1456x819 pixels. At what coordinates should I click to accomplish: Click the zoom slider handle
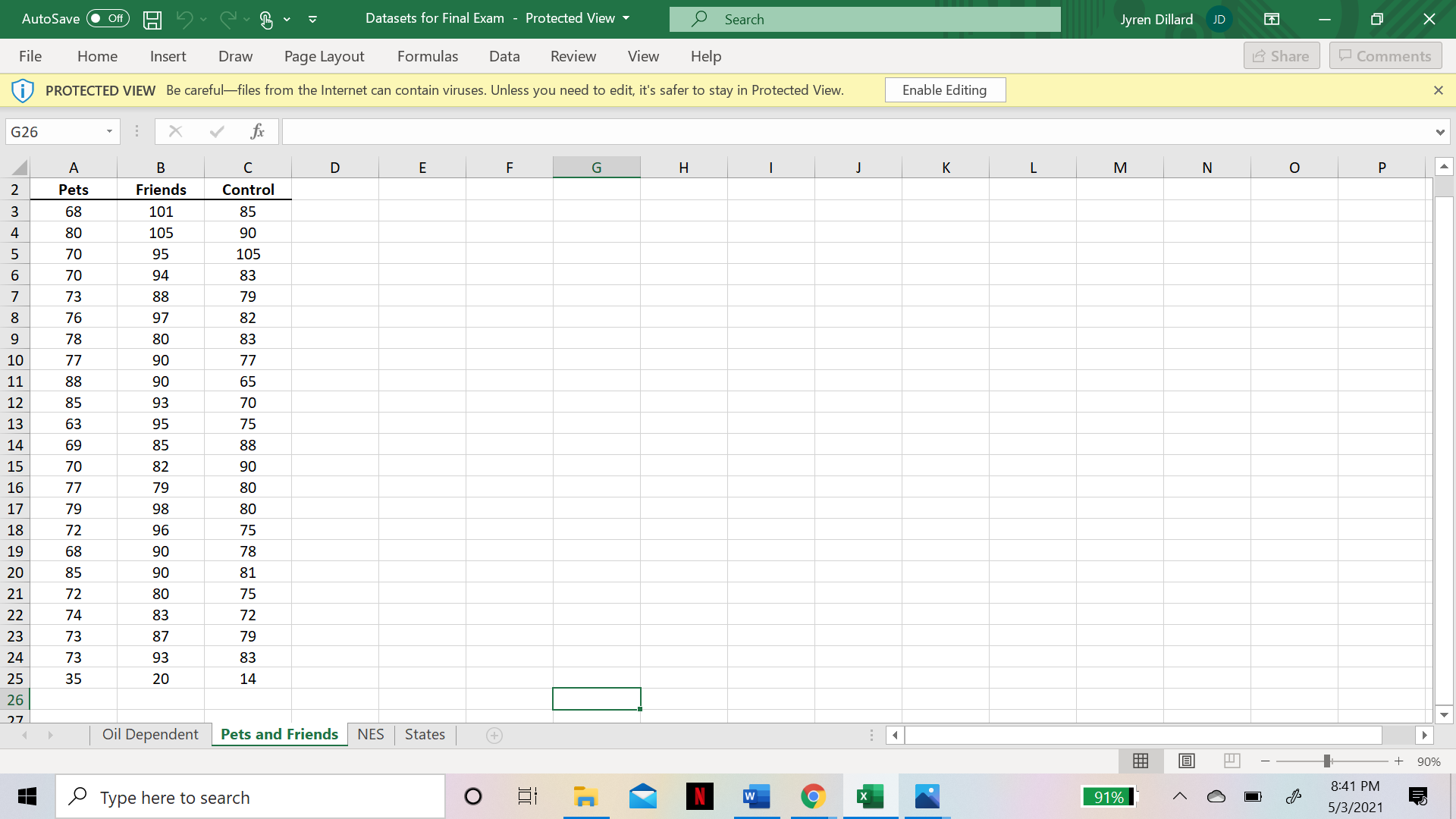[x=1327, y=761]
